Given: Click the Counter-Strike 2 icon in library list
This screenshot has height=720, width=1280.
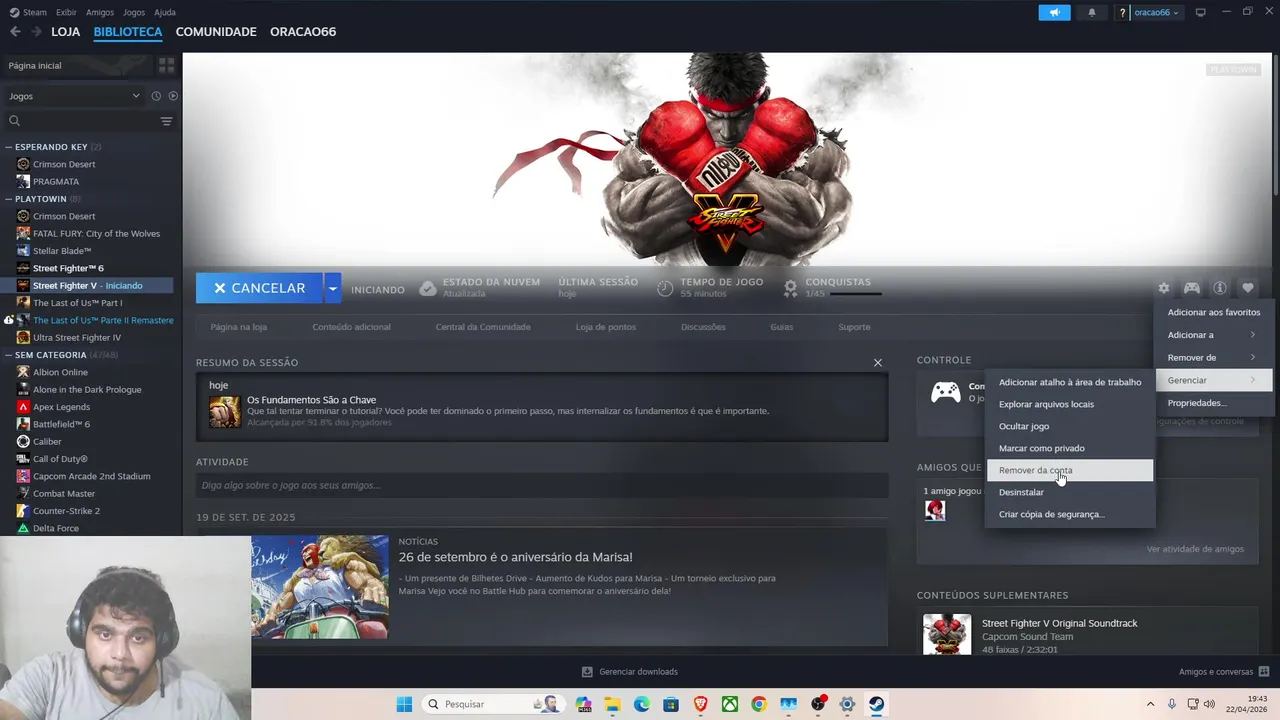Looking at the screenshot, I should point(24,511).
